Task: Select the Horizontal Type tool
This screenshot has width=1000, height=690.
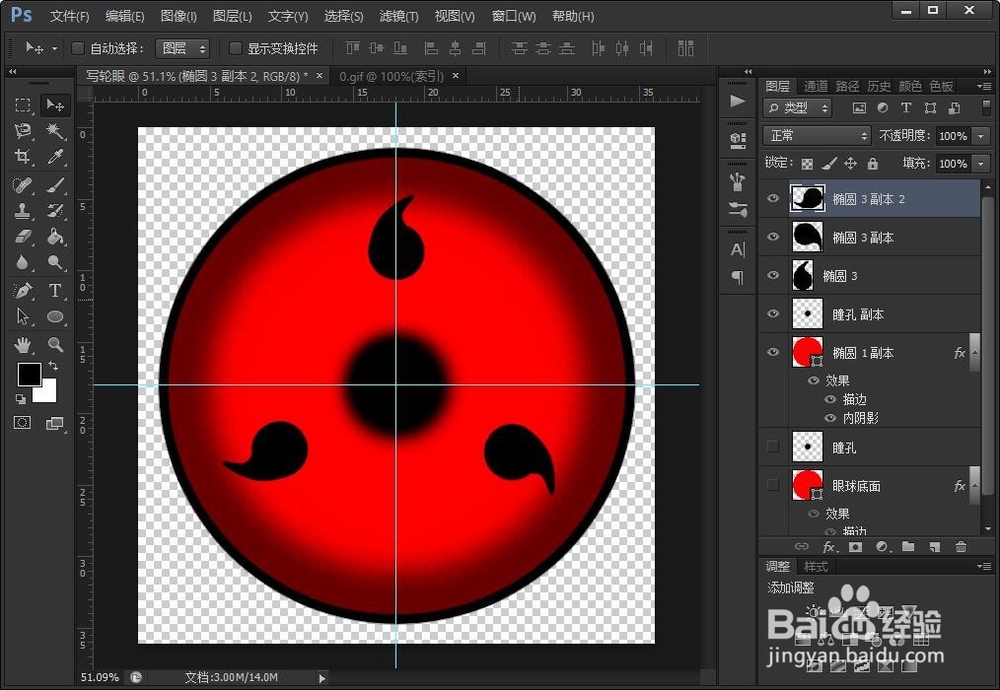Action: [55, 291]
